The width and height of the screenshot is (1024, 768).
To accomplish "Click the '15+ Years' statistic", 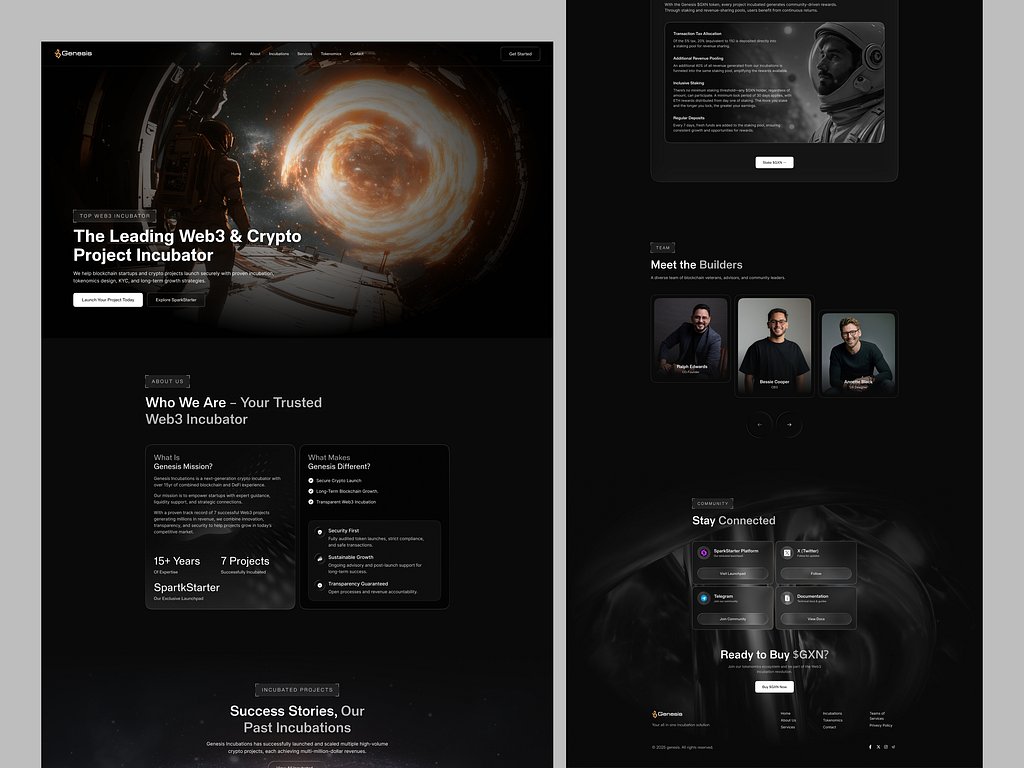I will click(177, 561).
